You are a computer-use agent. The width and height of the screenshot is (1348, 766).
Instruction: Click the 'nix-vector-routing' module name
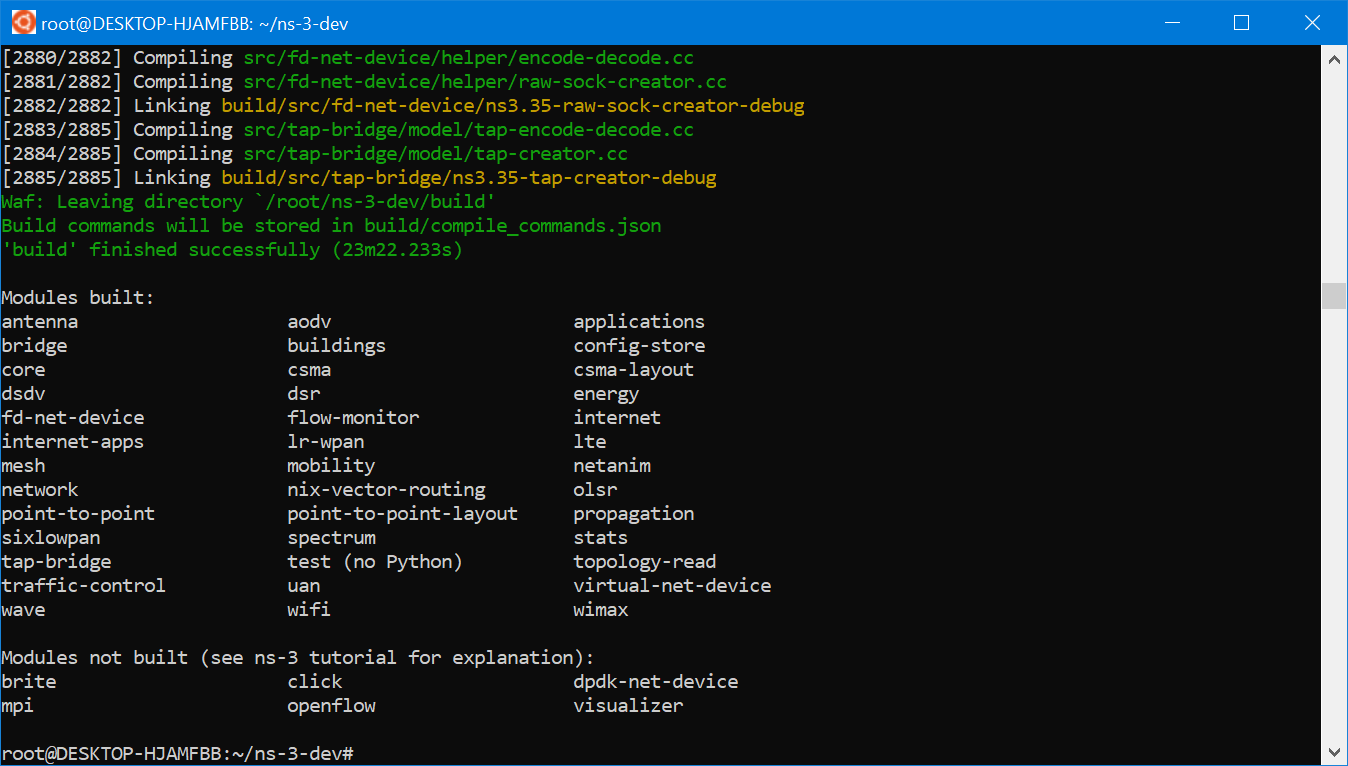[386, 490]
